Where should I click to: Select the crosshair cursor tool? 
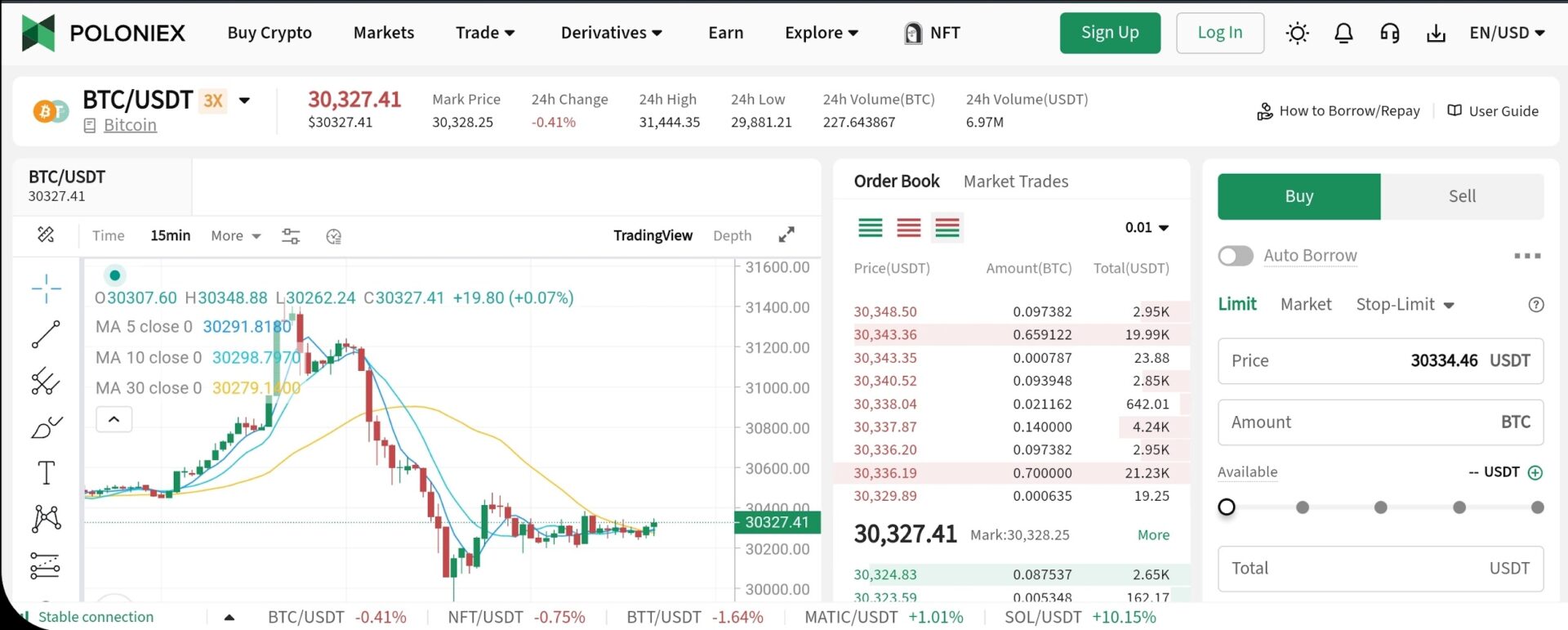pos(47,288)
